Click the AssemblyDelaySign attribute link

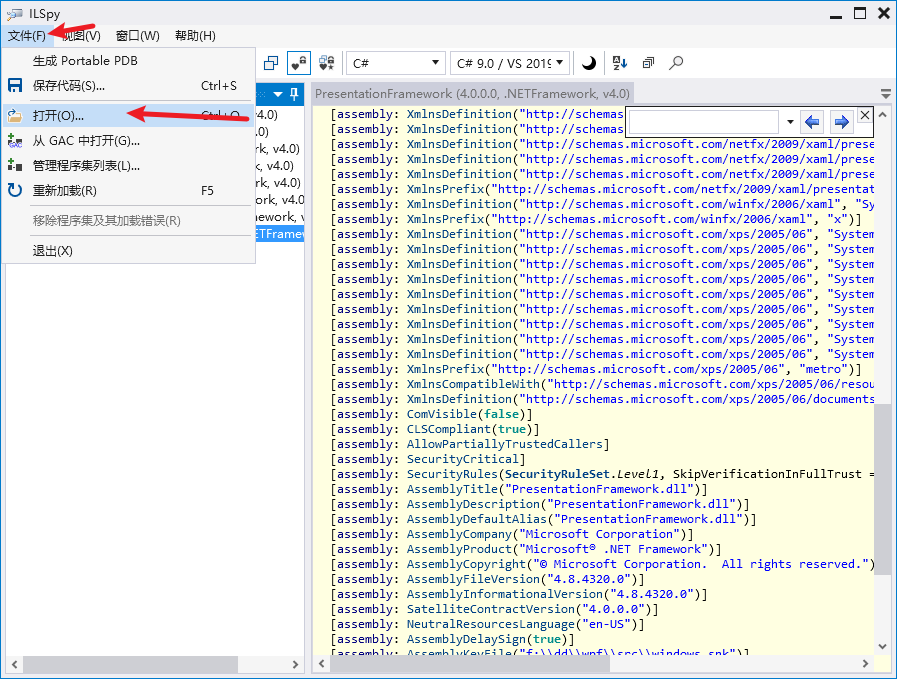466,639
